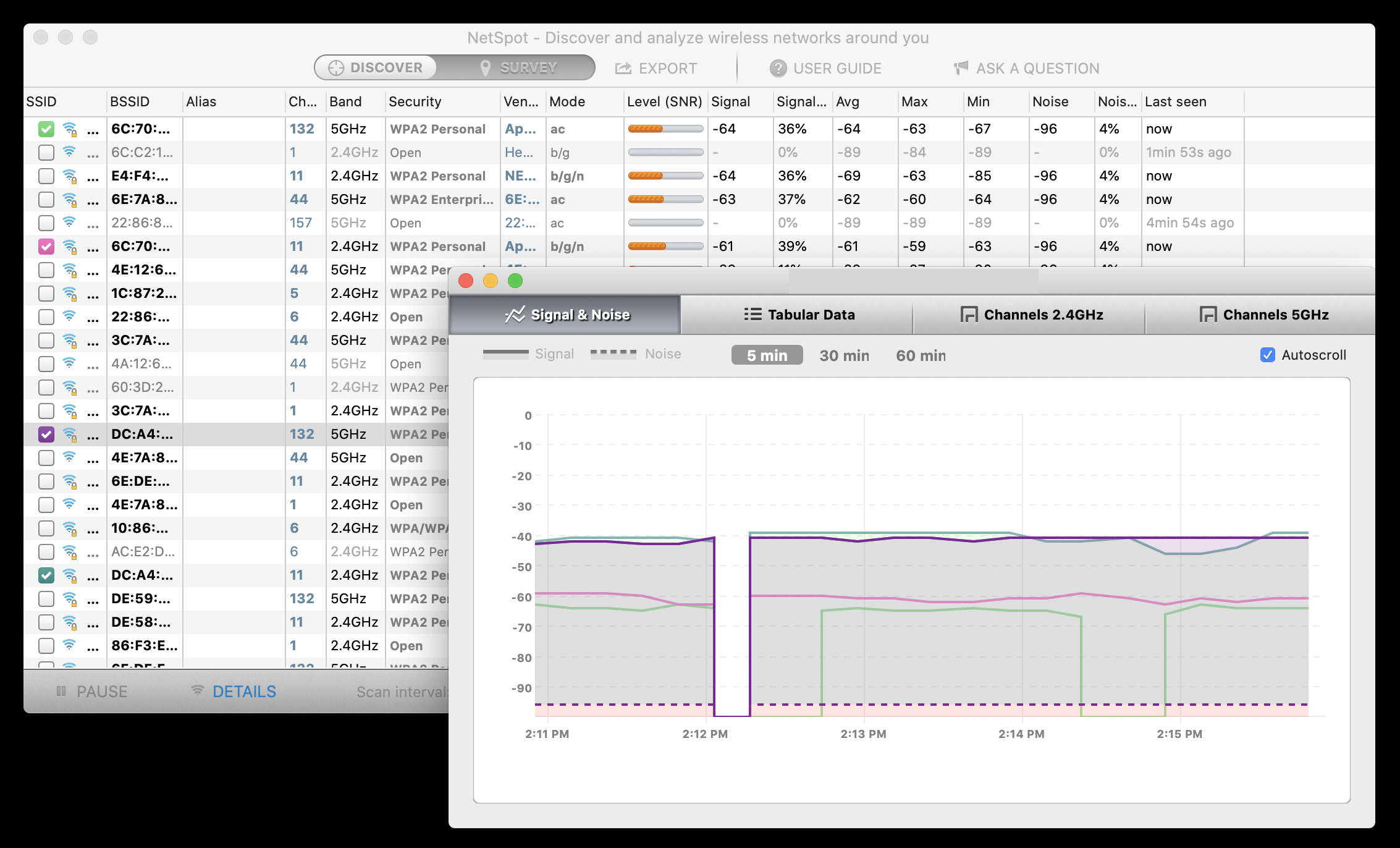The width and height of the screenshot is (1400, 848).
Task: Toggle the Autoscroll checkbox
Action: (x=1267, y=355)
